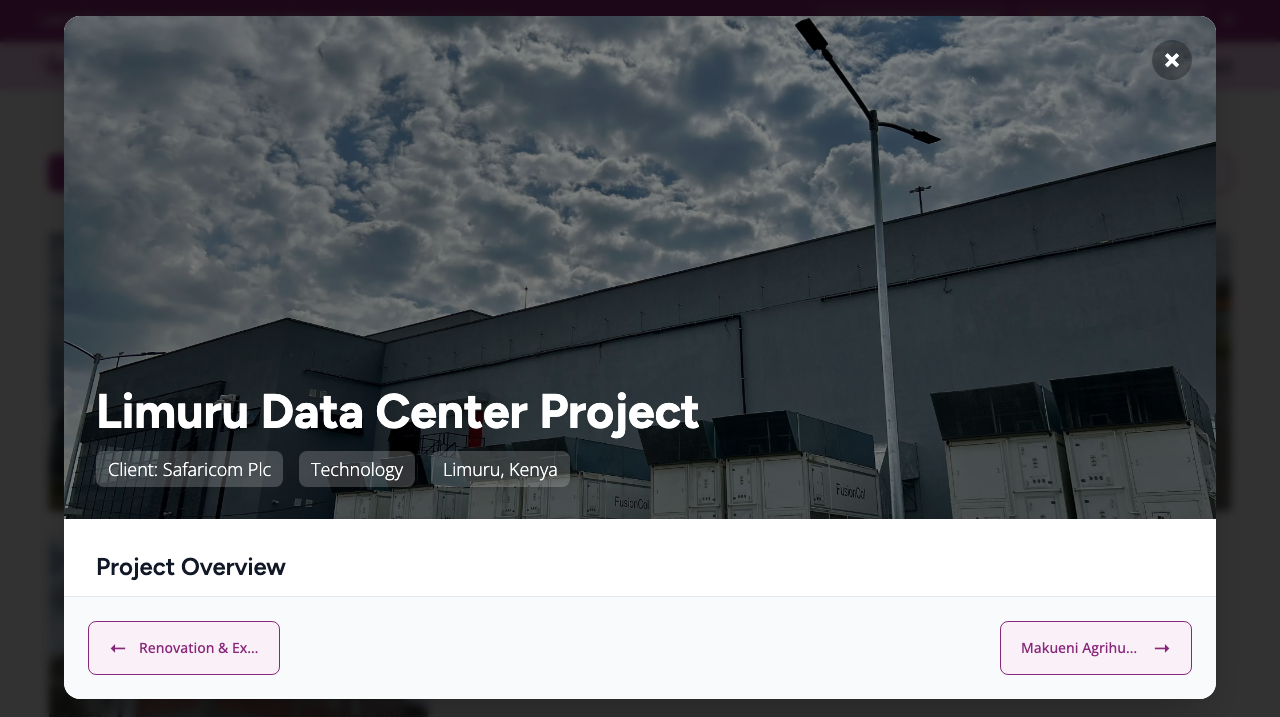Click the dimmed backdrop left of modal
Screen dimensions: 1280x717
point(31,400)
